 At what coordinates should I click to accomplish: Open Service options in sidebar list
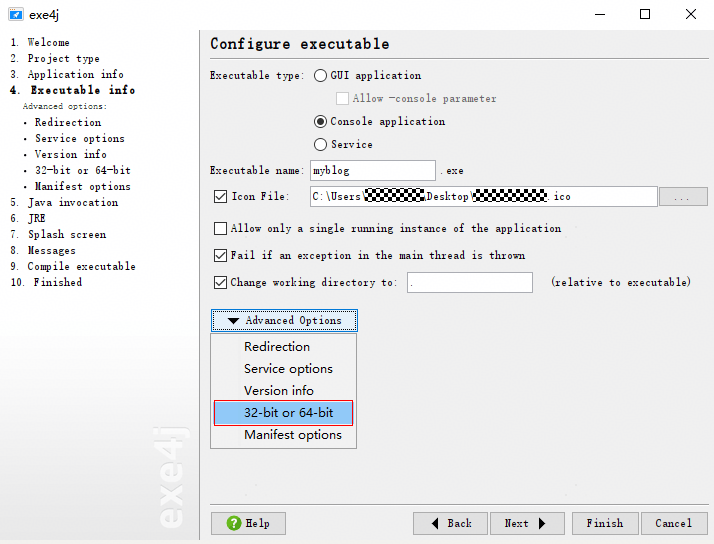point(80,138)
